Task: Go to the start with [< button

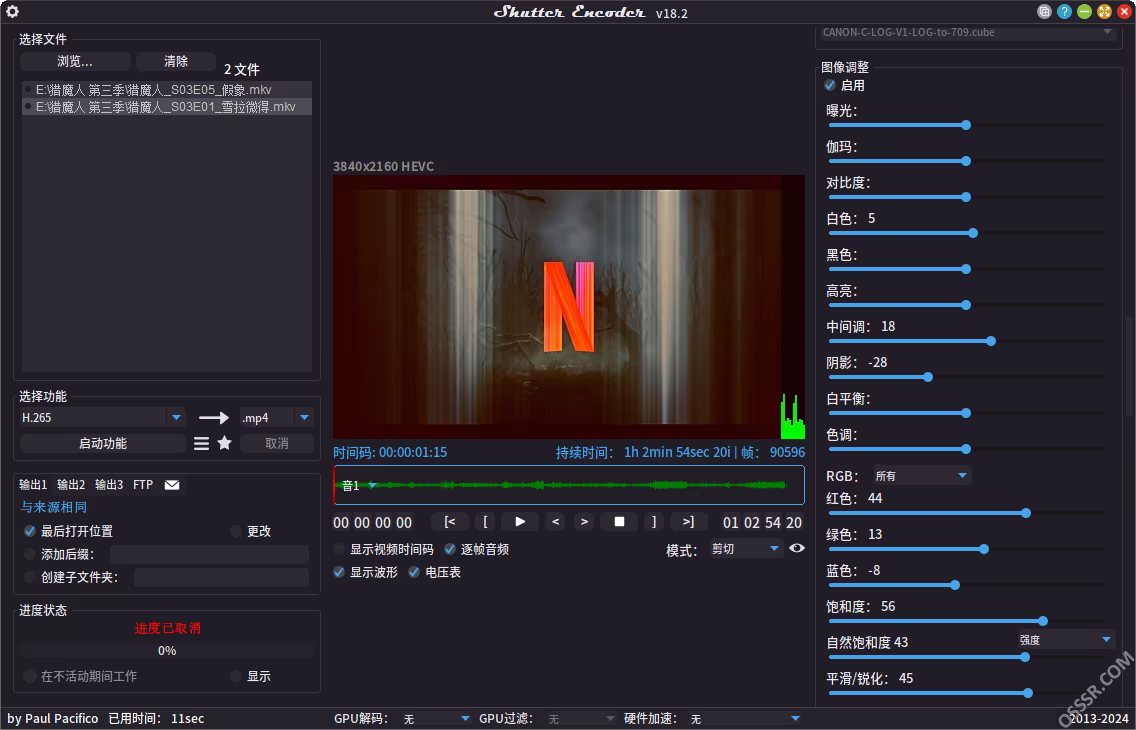Action: click(x=449, y=521)
